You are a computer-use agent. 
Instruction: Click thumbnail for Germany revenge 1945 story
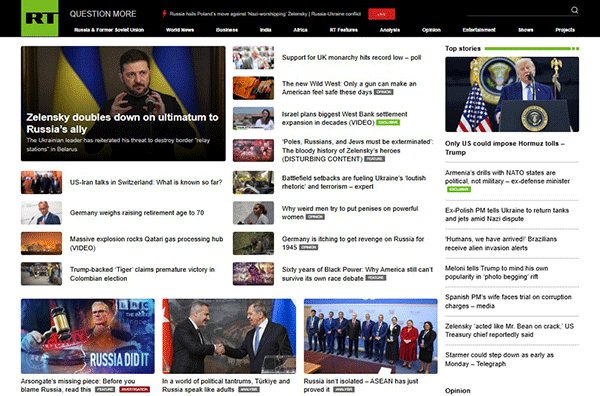pos(253,243)
